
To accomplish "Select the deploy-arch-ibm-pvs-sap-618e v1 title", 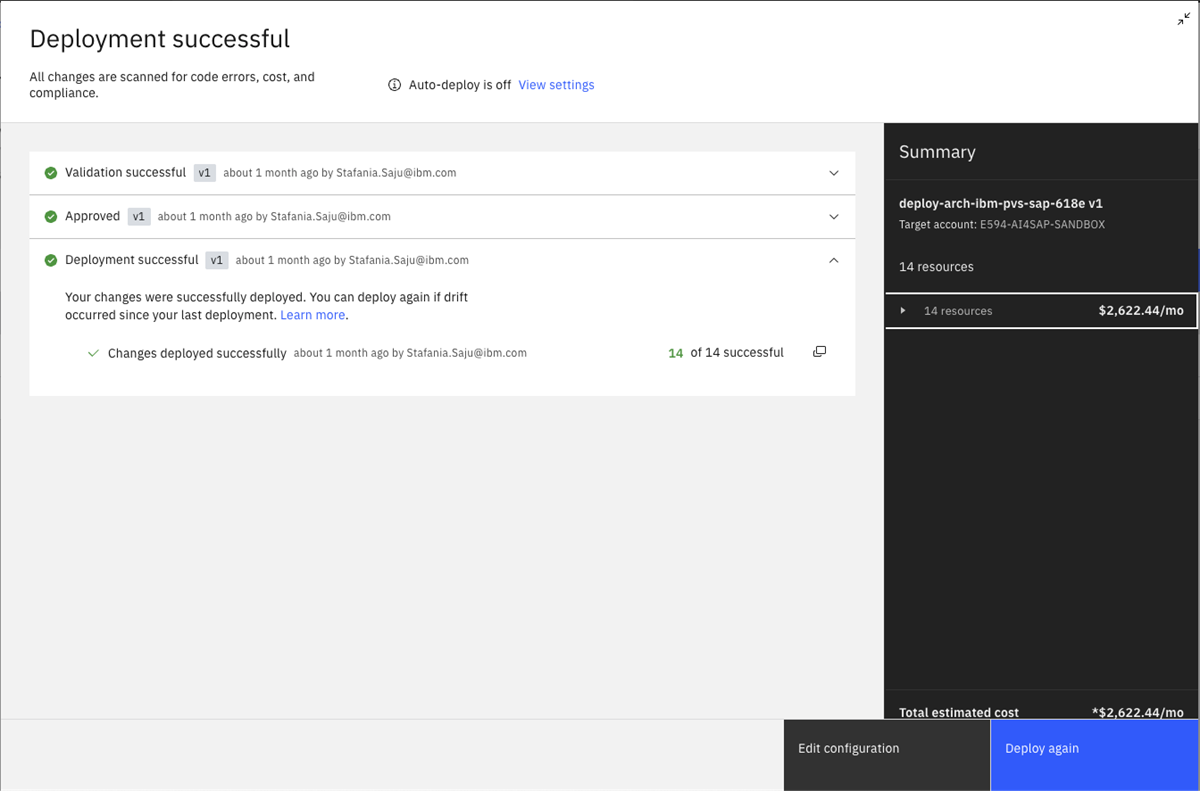I will (1000, 203).
